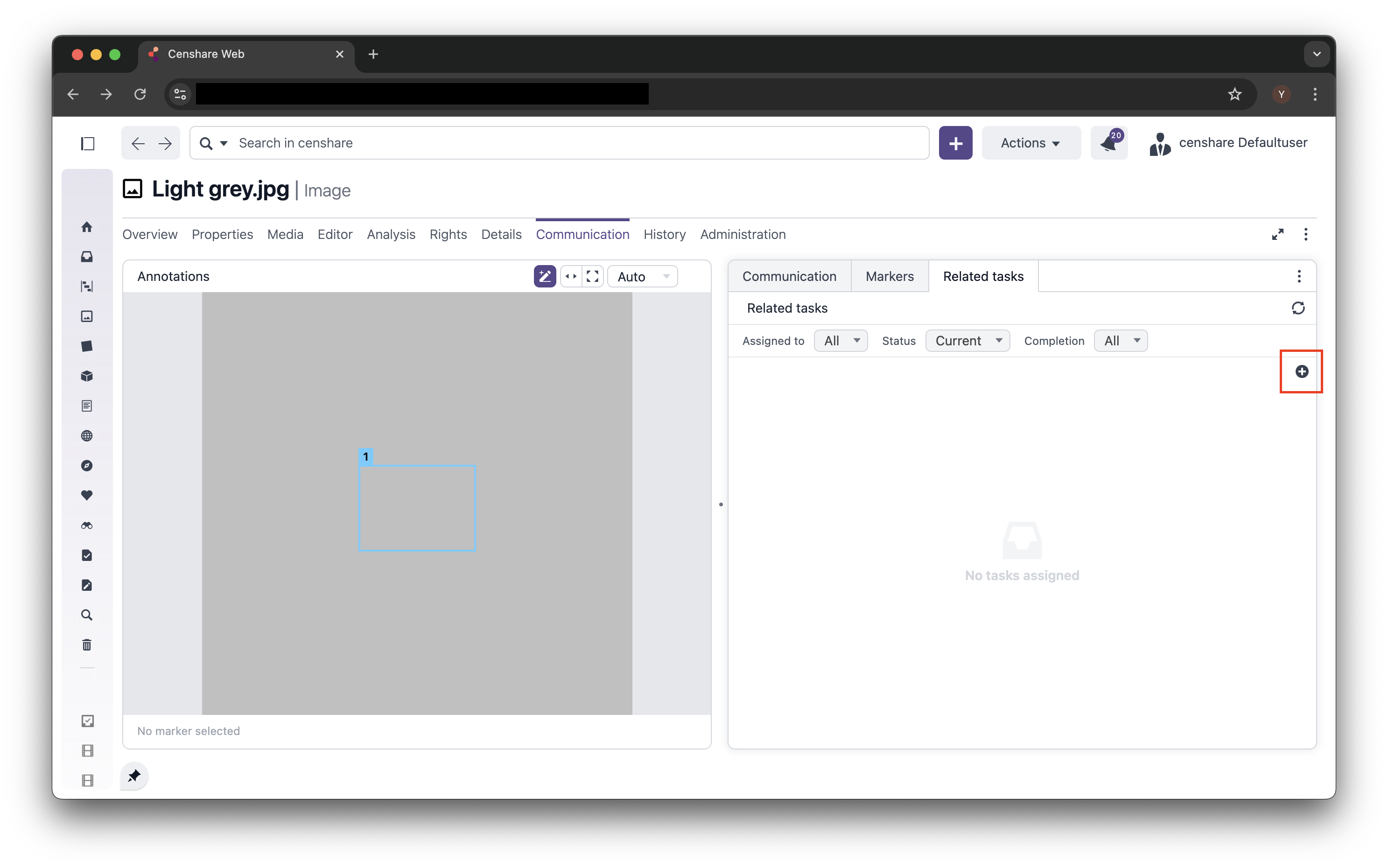This screenshot has height=868, width=1388.
Task: Switch to the Markers tab
Action: coord(889,276)
